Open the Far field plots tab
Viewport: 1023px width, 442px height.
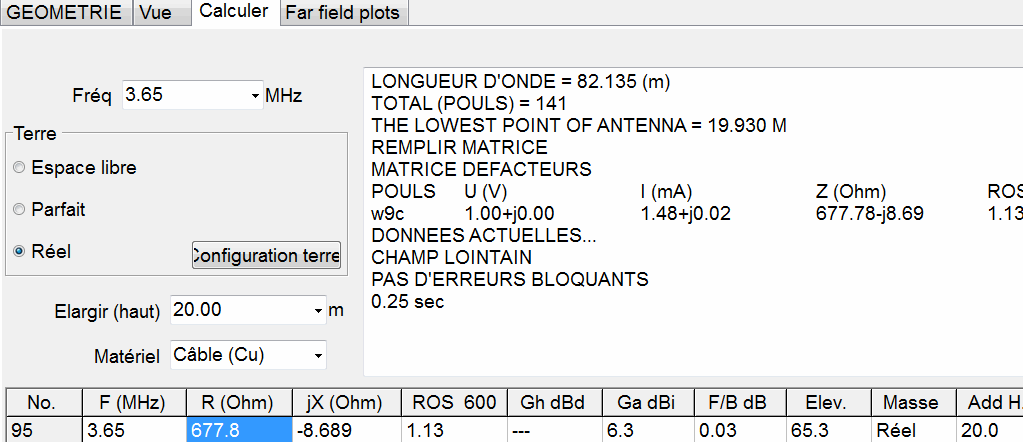coord(342,13)
